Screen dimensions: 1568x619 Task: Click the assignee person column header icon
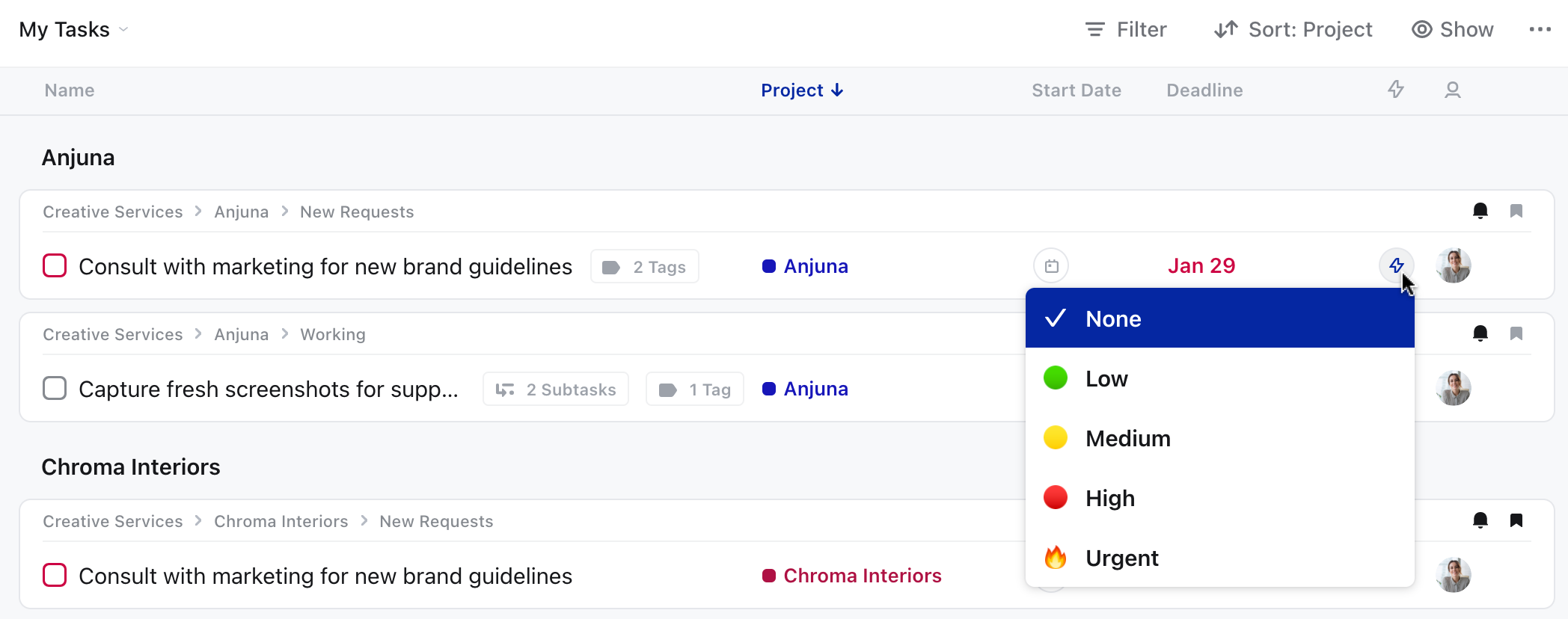(x=1453, y=90)
